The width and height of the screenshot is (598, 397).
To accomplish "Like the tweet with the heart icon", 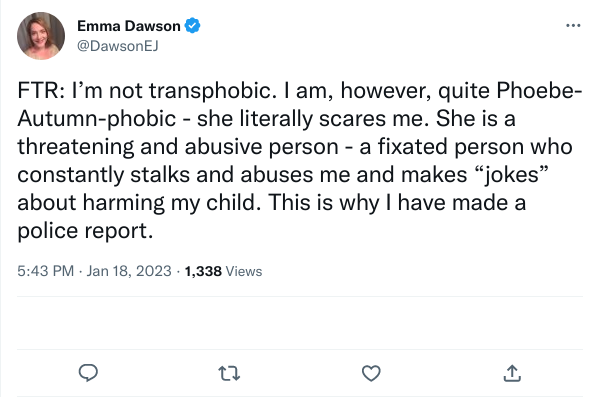I will point(371,373).
